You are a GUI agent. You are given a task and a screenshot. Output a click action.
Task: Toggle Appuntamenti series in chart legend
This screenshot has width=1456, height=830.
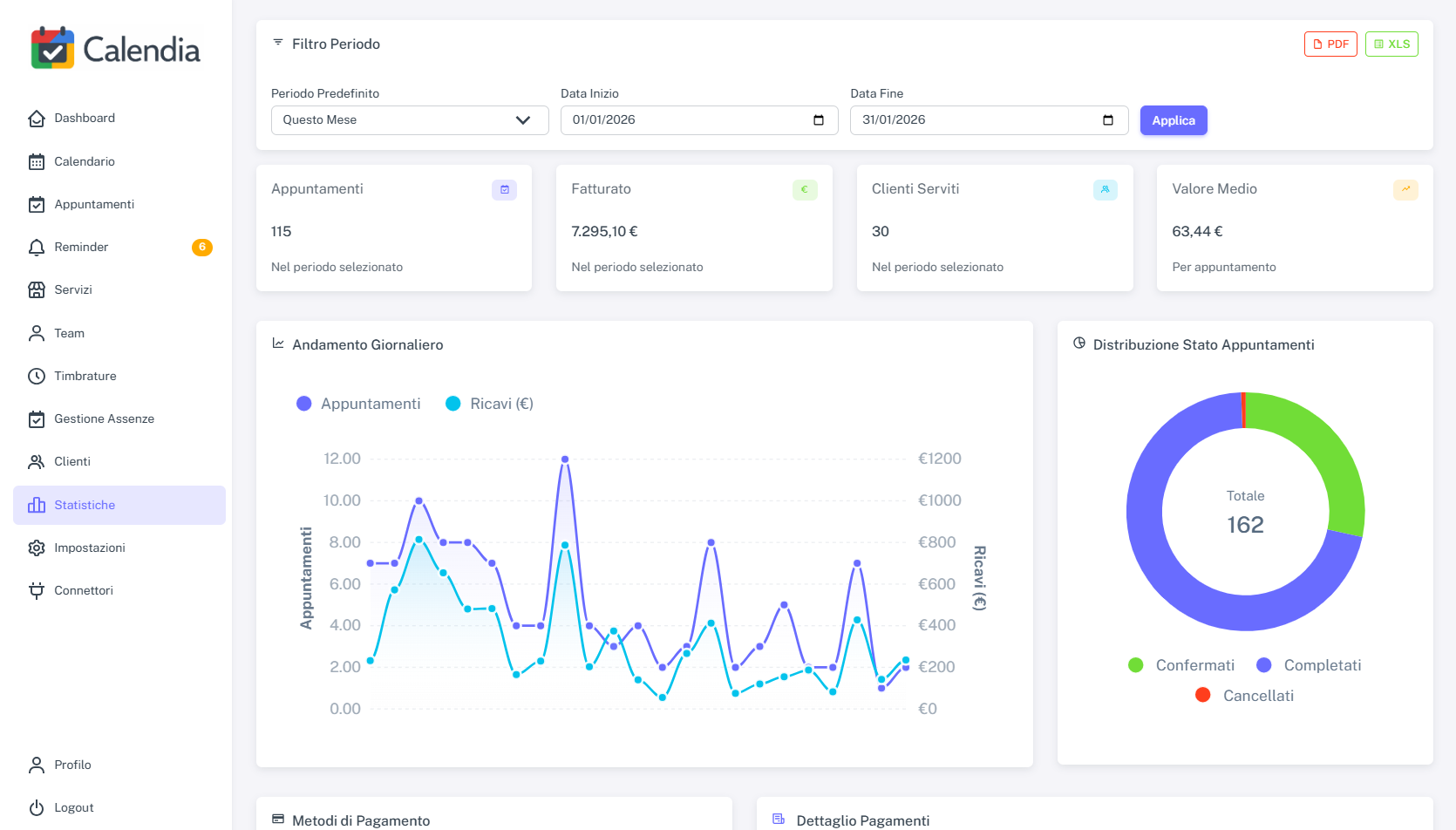click(358, 404)
